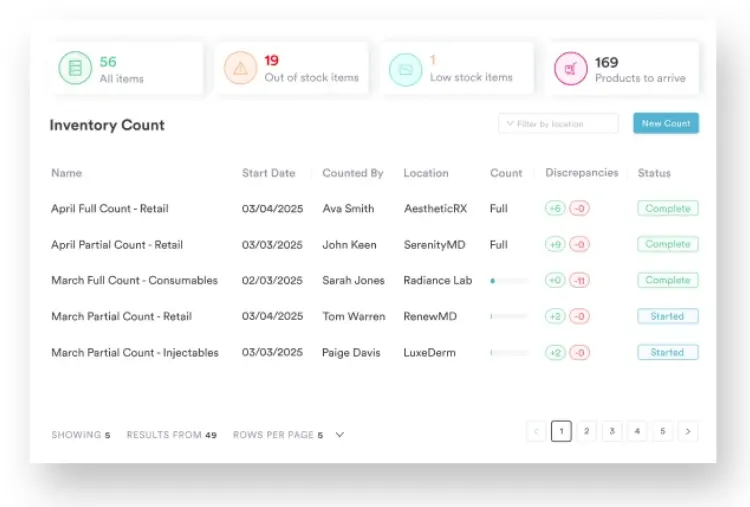Click the Radiance Lab count progress bar

tap(509, 281)
